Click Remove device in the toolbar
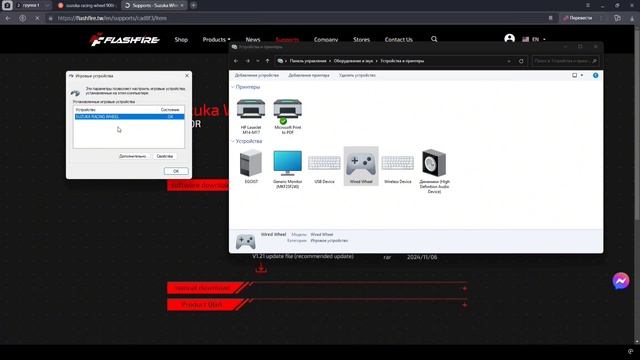This screenshot has width=640, height=360. [357, 76]
